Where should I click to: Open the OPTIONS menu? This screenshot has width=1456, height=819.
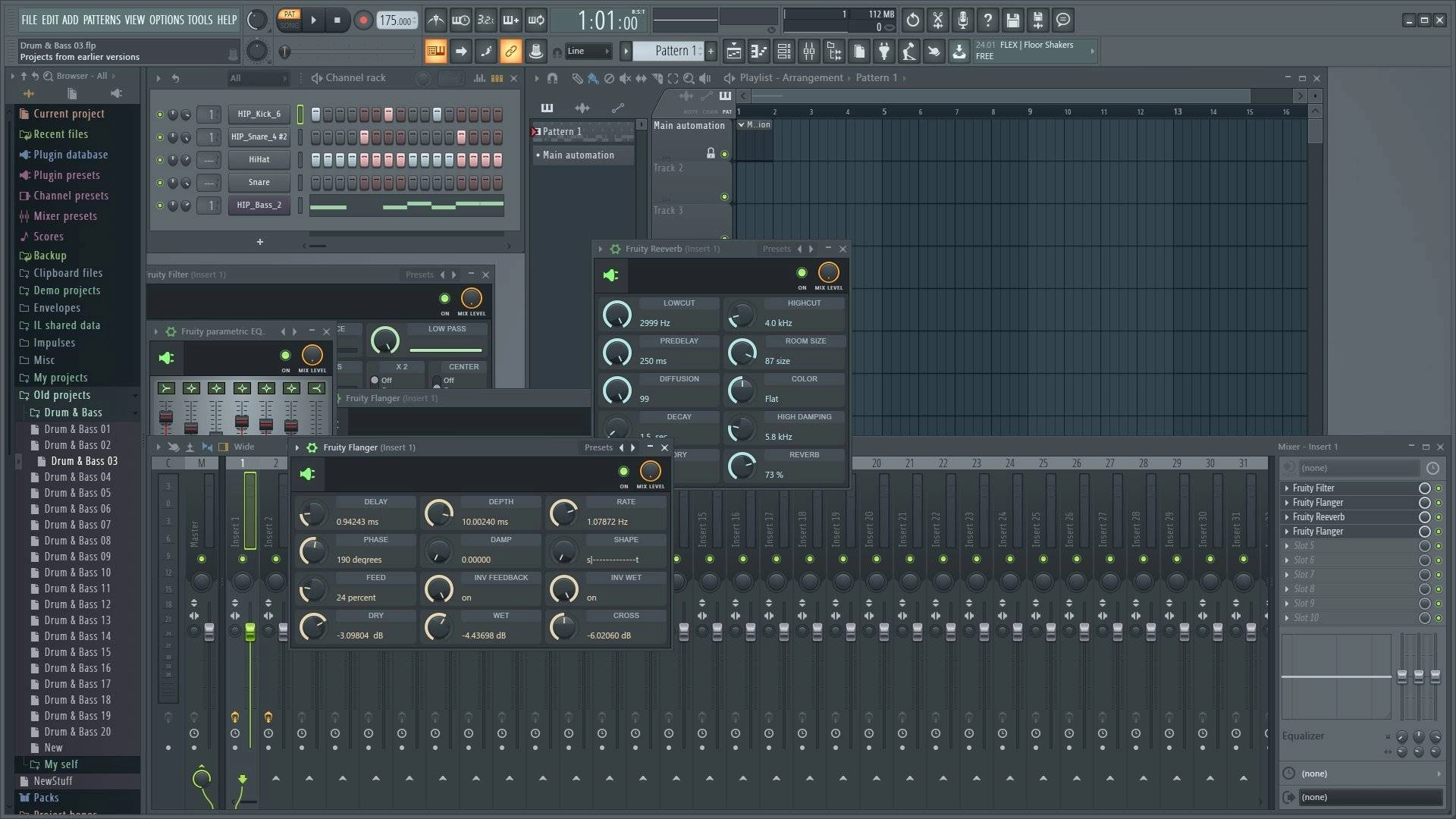166,20
